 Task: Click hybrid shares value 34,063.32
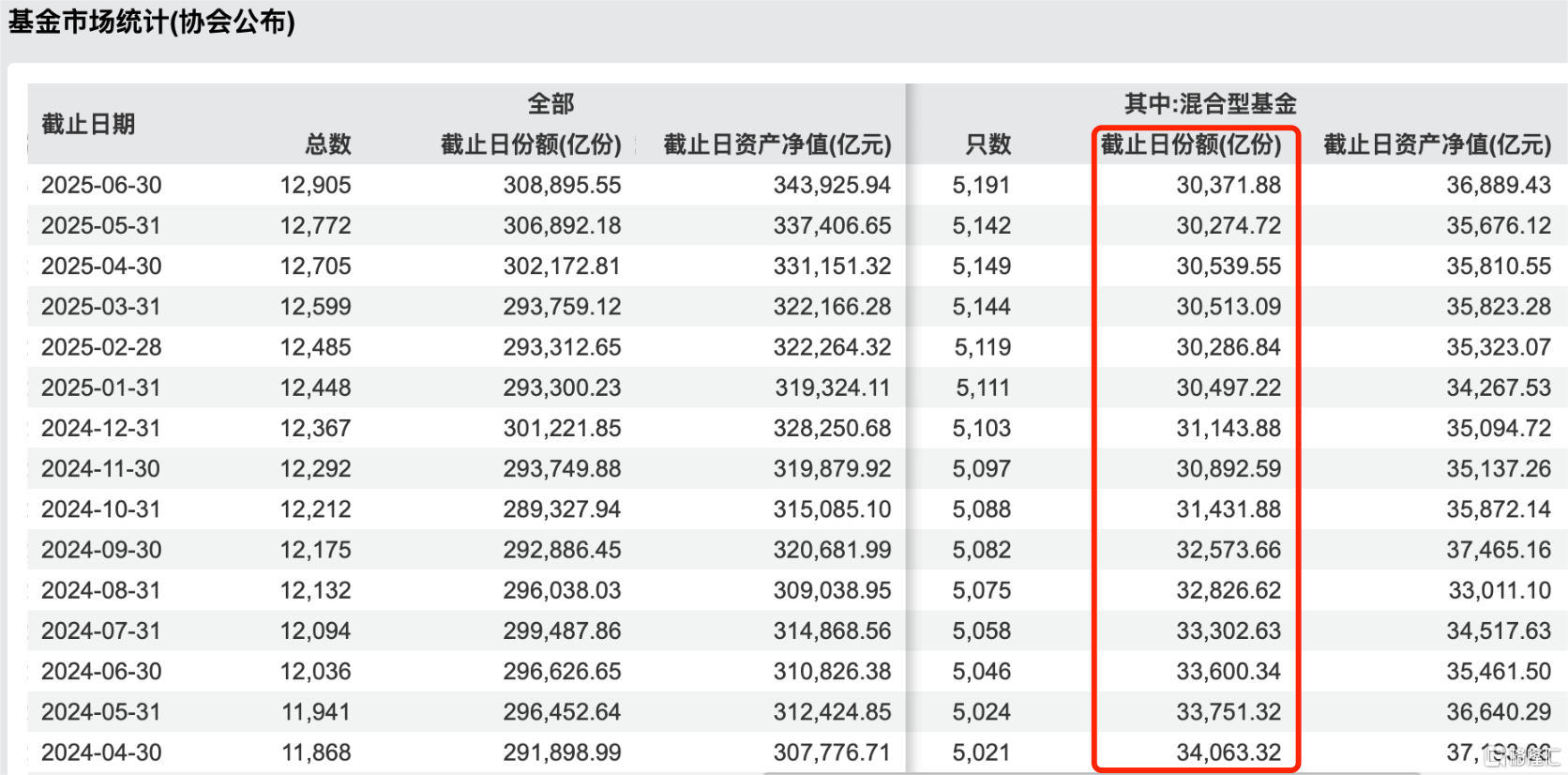pos(1229,752)
